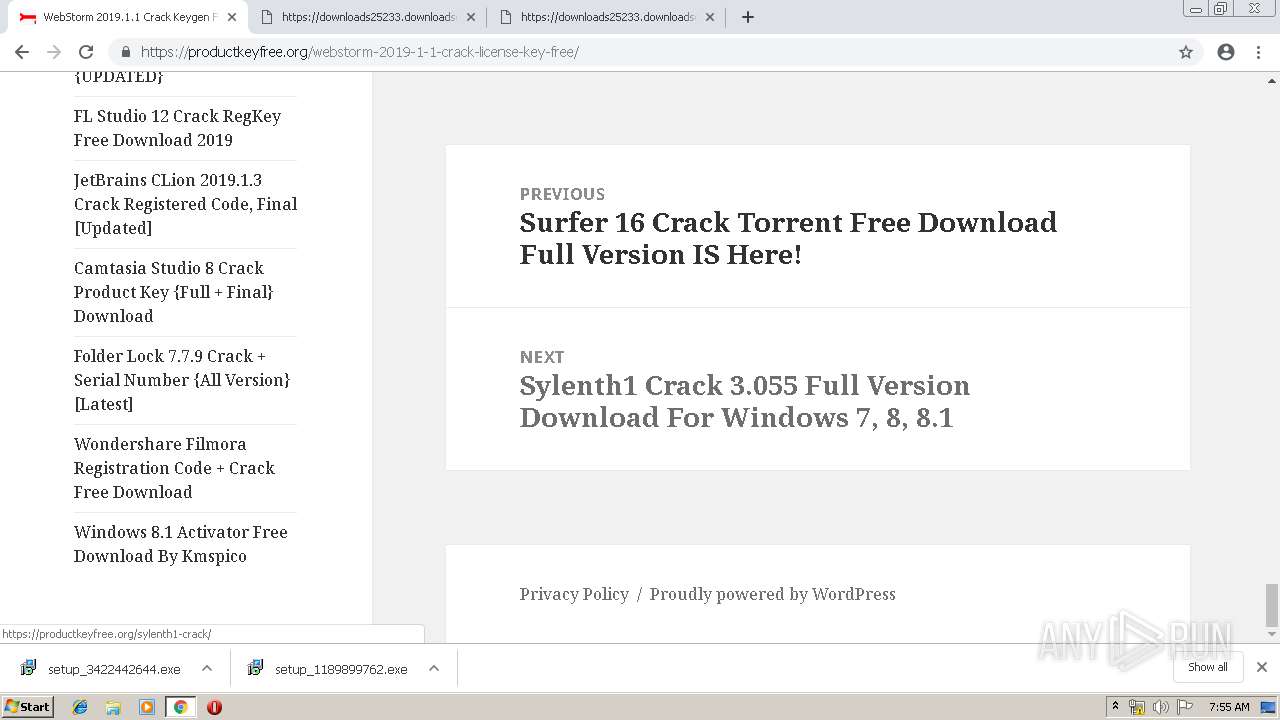The height and width of the screenshot is (720, 1280).
Task: Click the 7:55 AM taskbar clock
Action: (x=1229, y=707)
